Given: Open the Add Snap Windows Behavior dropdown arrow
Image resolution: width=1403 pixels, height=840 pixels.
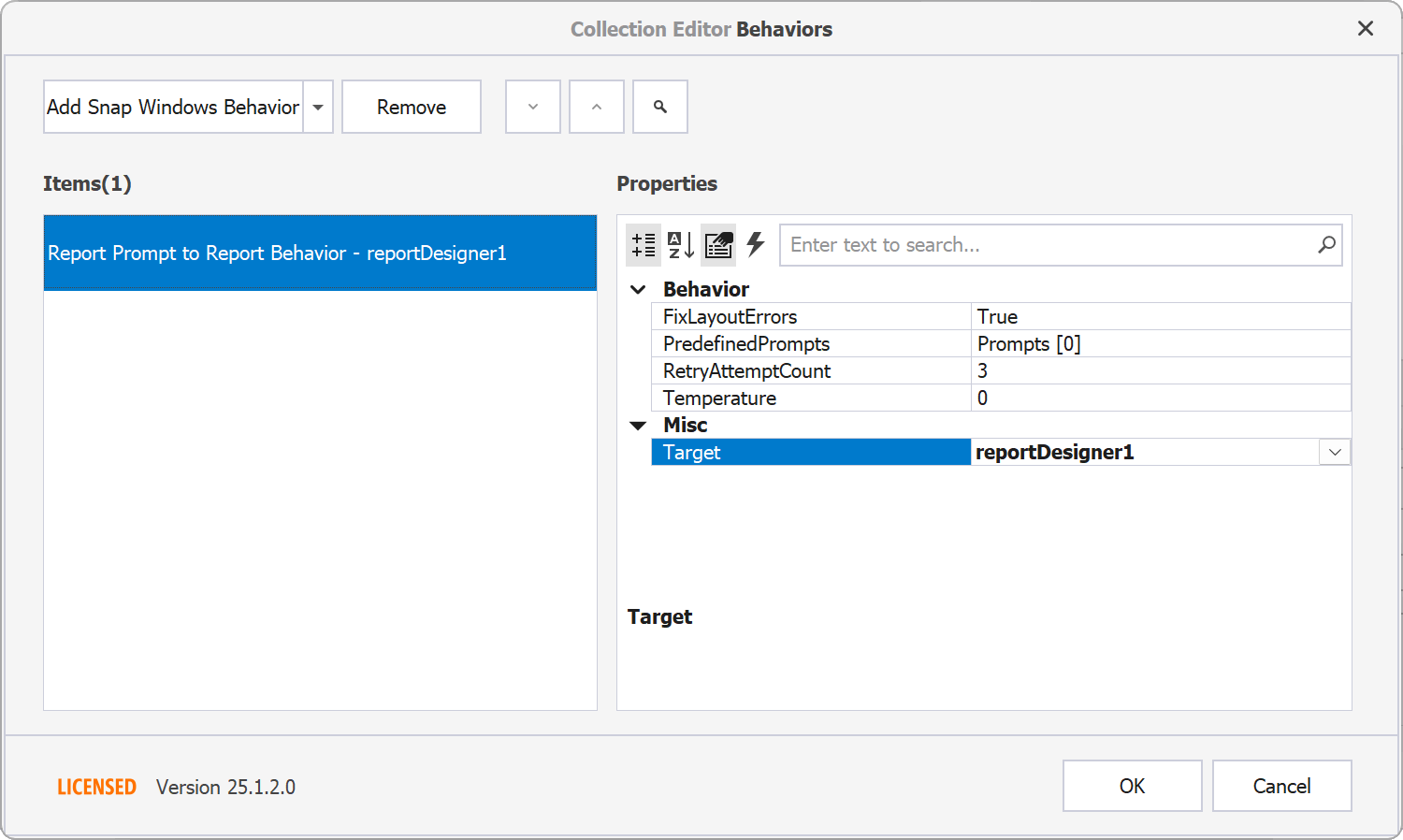Looking at the screenshot, I should point(317,107).
